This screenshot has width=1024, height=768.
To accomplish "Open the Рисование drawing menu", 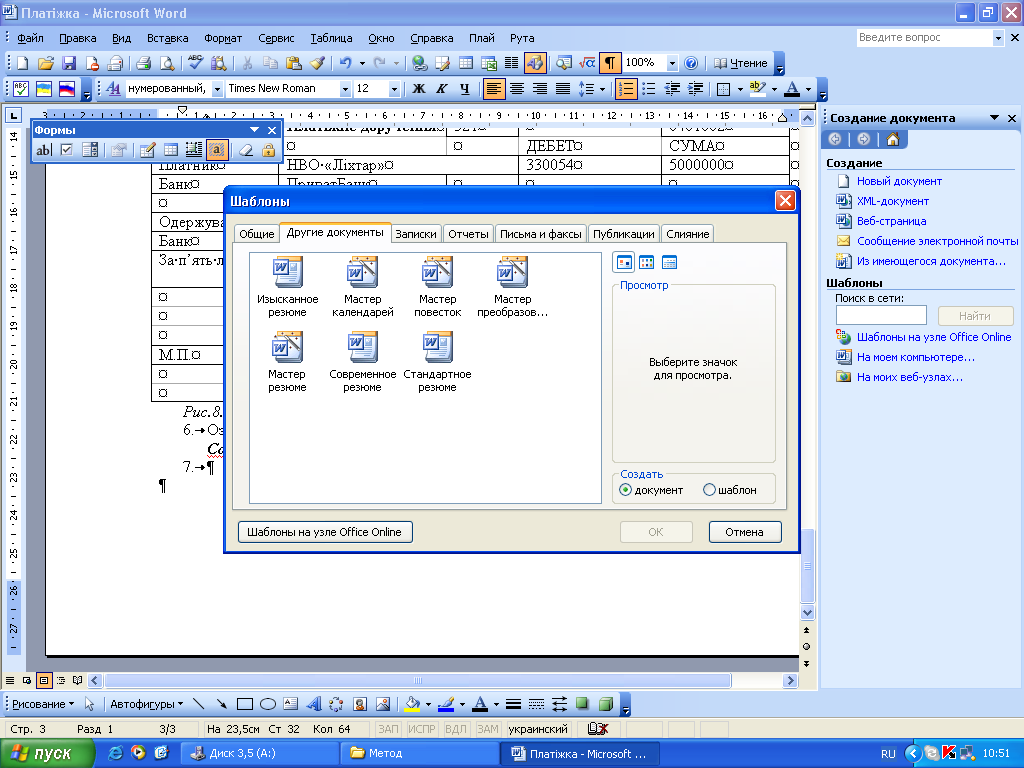I will tap(43, 704).
